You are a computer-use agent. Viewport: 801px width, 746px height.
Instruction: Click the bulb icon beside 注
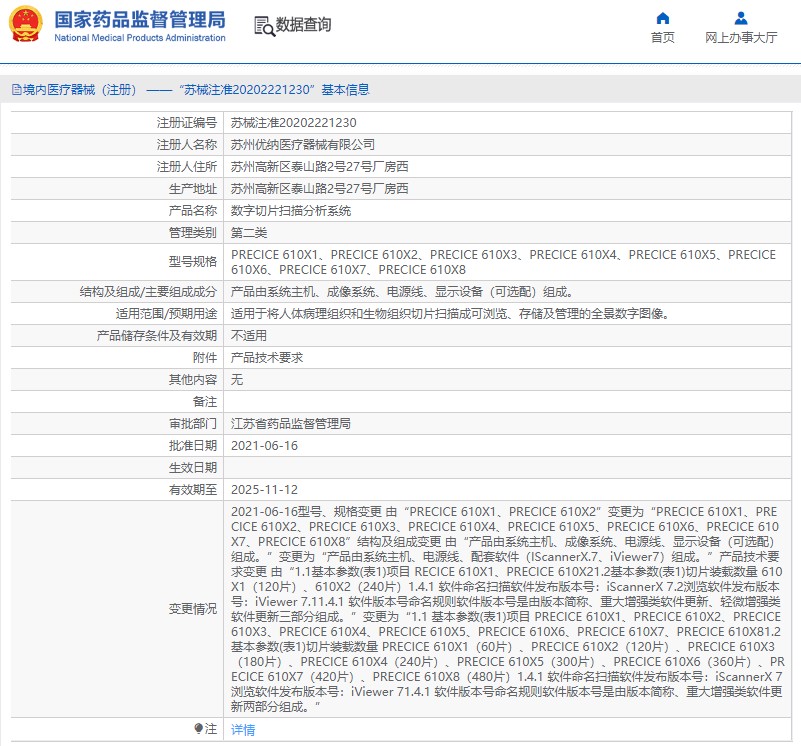click(x=199, y=729)
